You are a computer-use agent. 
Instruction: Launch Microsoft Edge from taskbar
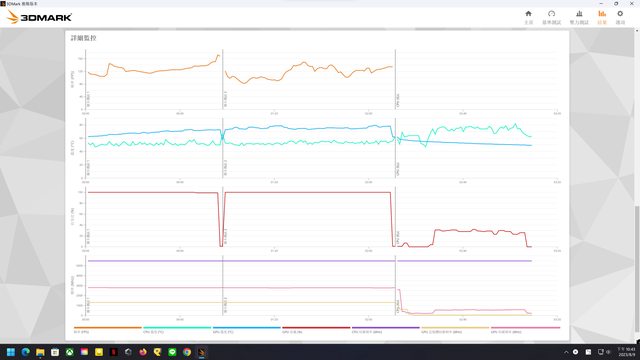(25, 352)
